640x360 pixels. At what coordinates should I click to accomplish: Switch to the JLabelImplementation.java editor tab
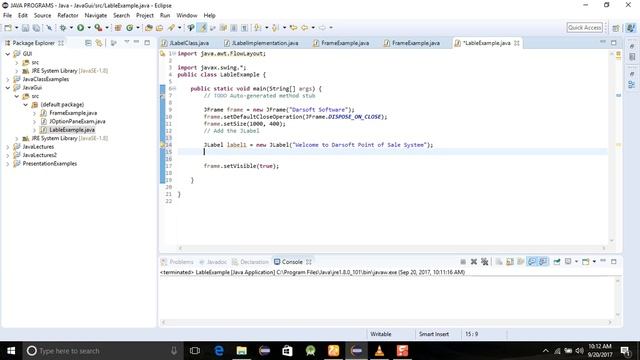pyautogui.click(x=264, y=43)
